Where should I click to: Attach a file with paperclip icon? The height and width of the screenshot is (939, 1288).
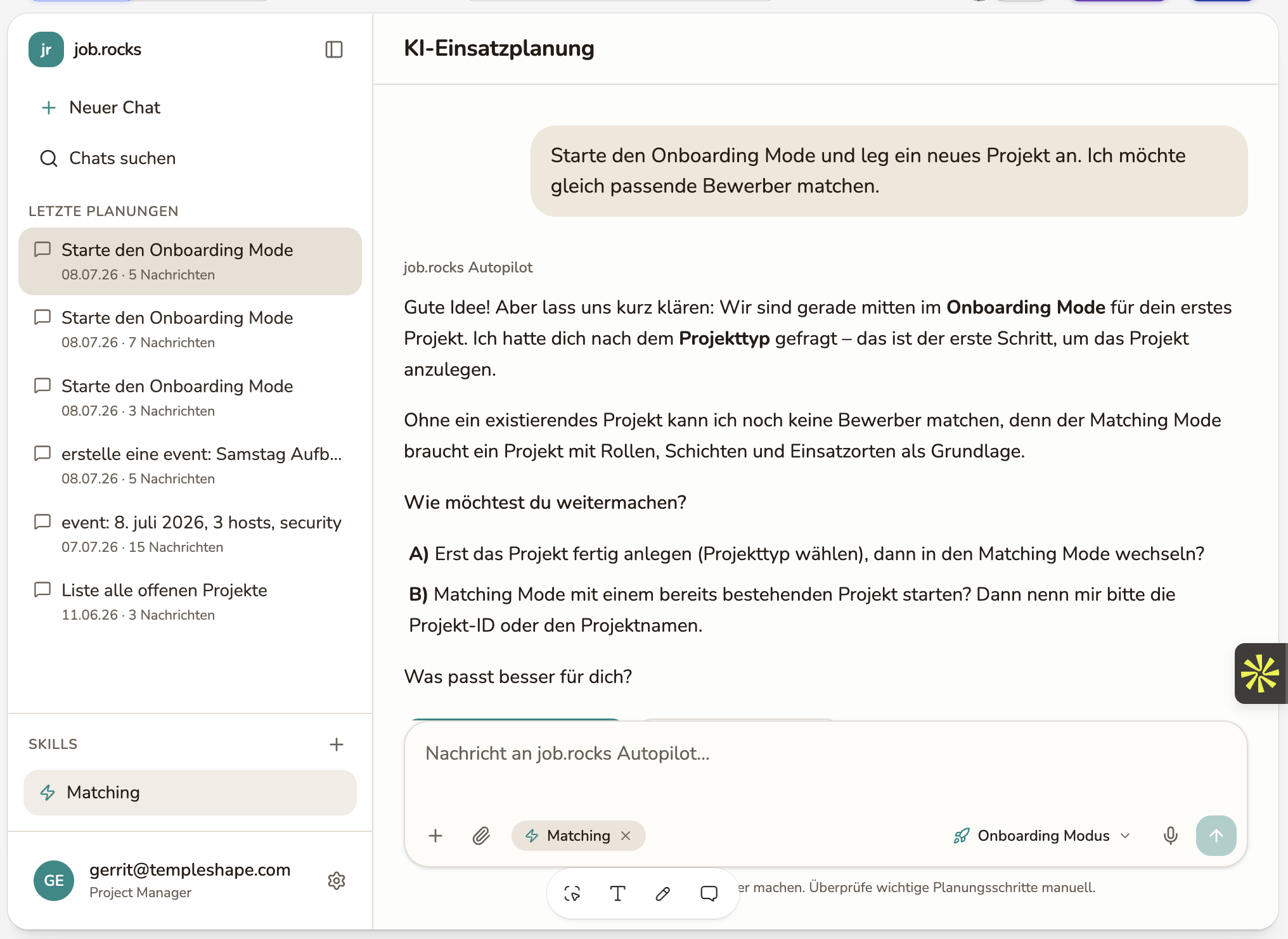click(x=481, y=836)
